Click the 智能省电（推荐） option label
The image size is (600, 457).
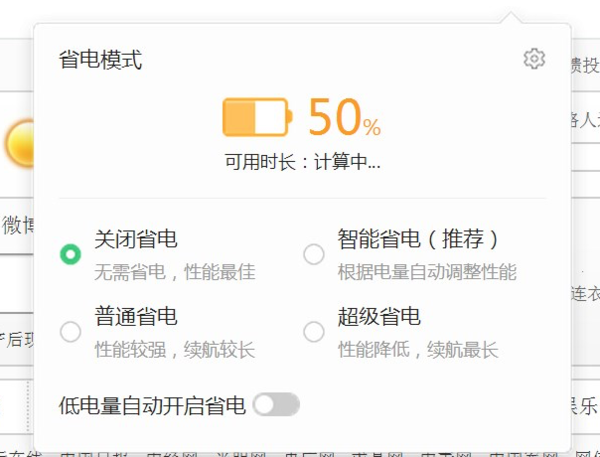(x=418, y=239)
